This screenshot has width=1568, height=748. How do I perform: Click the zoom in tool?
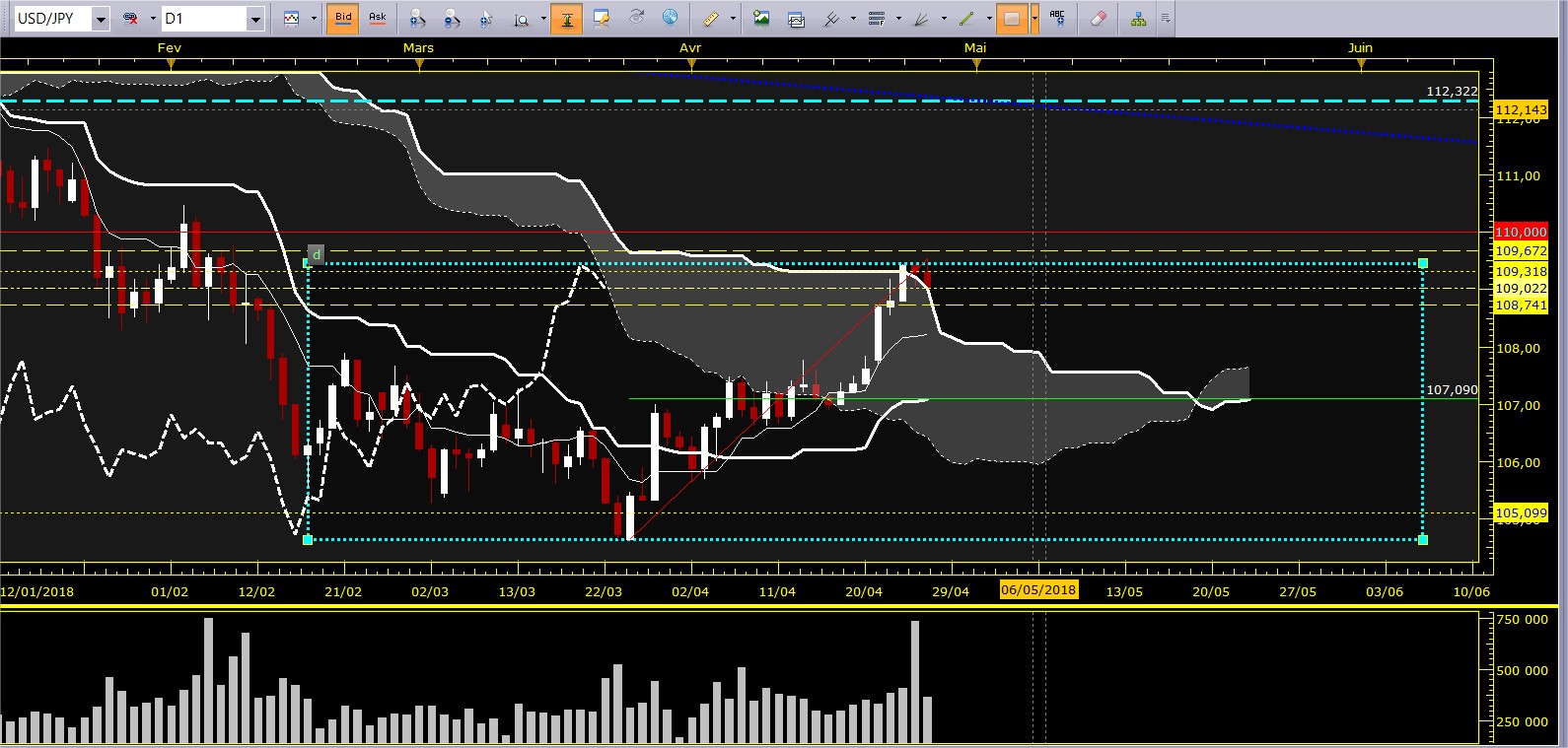[x=417, y=19]
